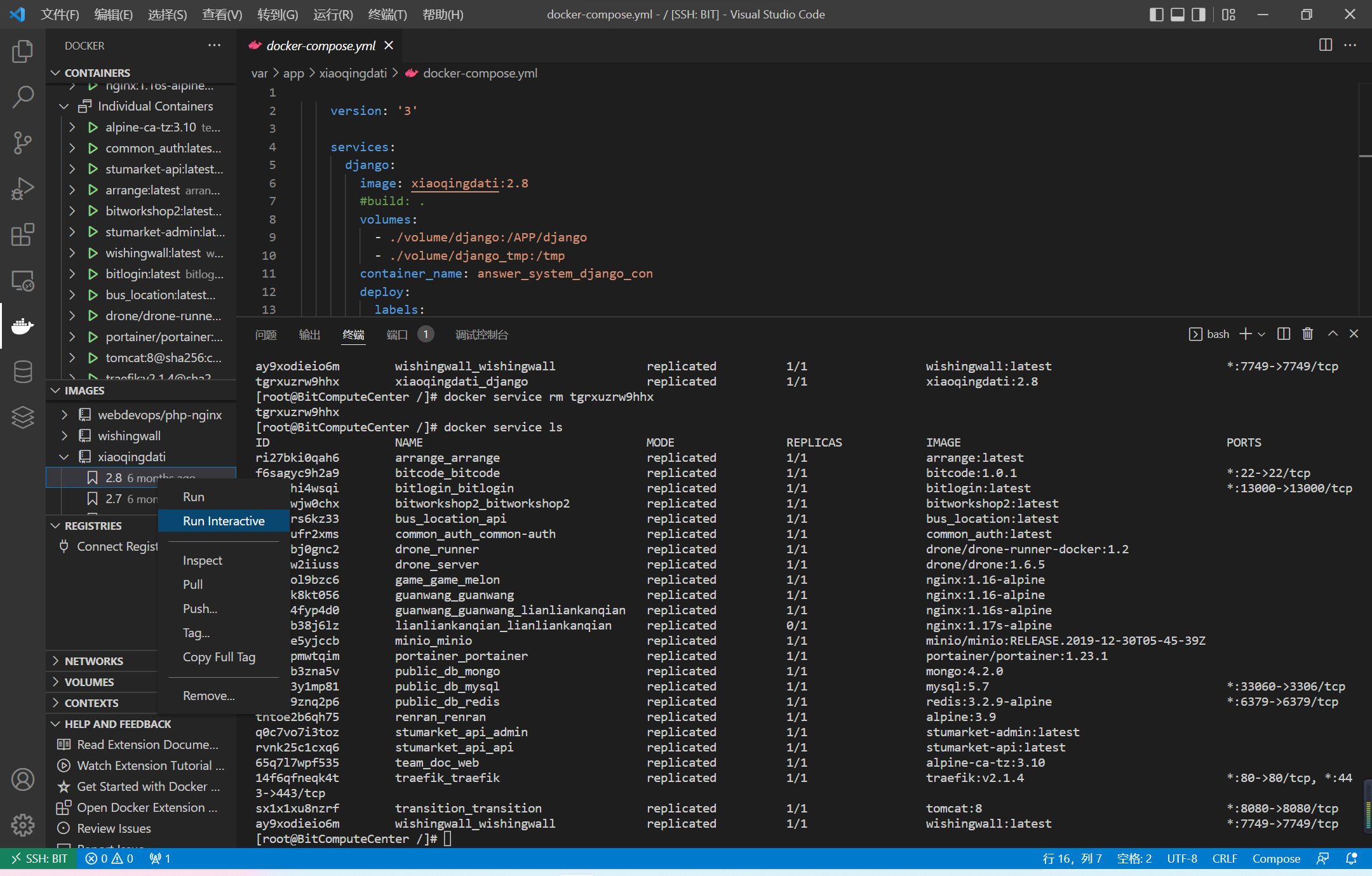Image resolution: width=1372 pixels, height=876 pixels.
Task: Click SSH: BIT remote status button
Action: [x=39, y=858]
